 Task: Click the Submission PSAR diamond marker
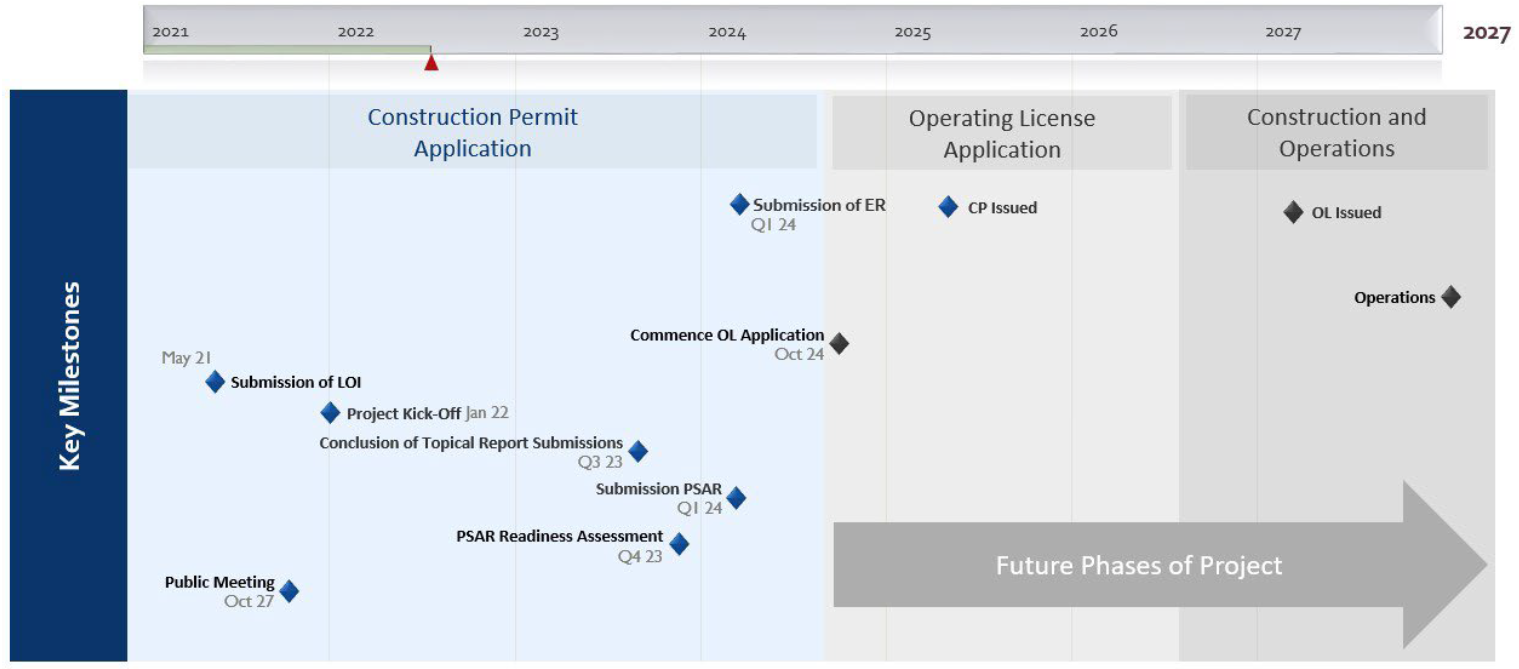[736, 498]
